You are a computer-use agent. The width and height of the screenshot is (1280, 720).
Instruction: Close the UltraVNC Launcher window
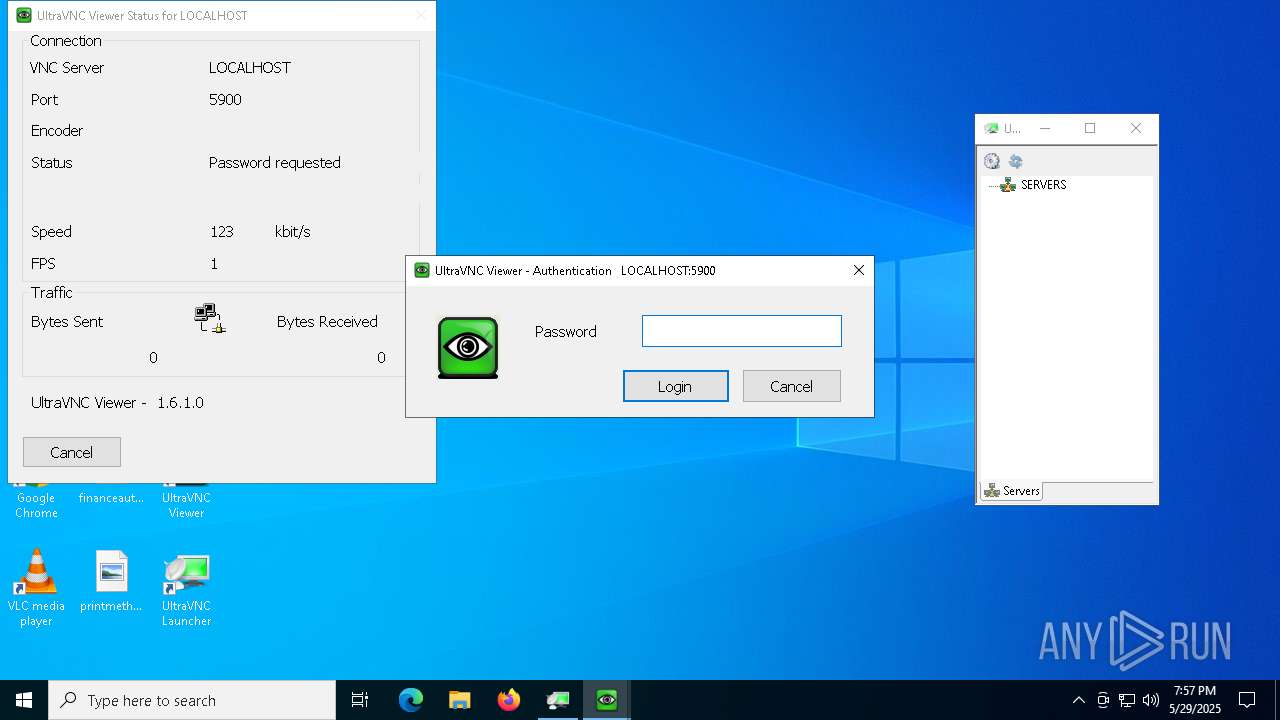point(1135,128)
